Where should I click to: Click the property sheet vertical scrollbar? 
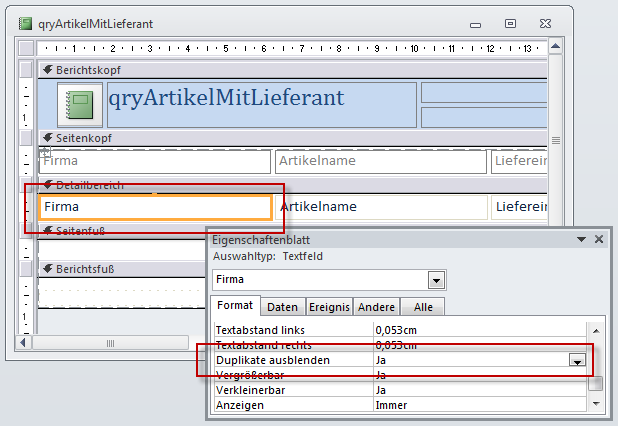click(x=596, y=367)
